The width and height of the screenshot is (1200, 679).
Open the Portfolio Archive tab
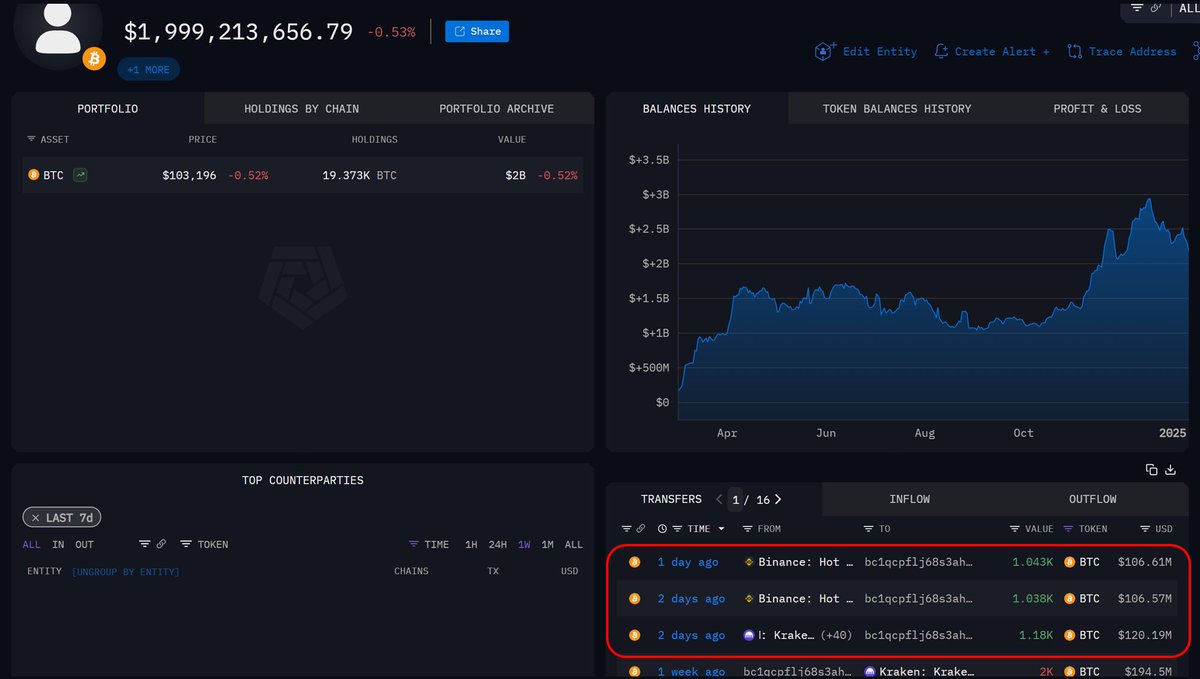point(496,108)
